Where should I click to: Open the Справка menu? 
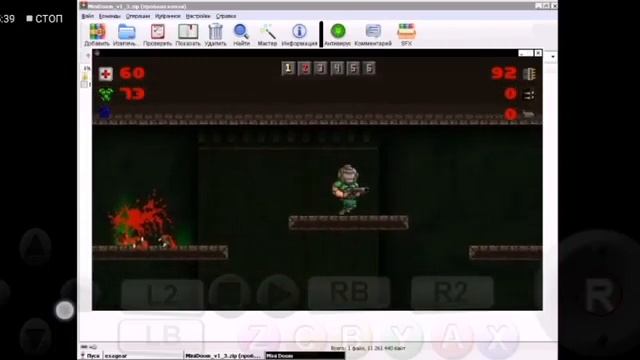click(x=226, y=16)
